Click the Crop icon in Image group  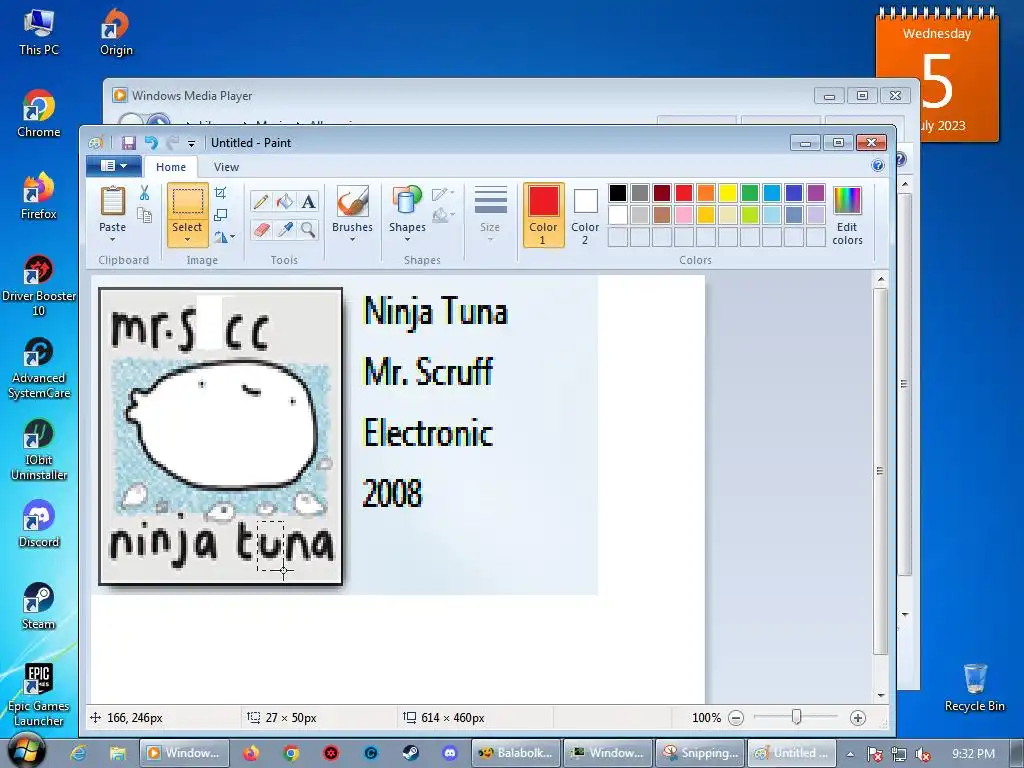tap(221, 193)
